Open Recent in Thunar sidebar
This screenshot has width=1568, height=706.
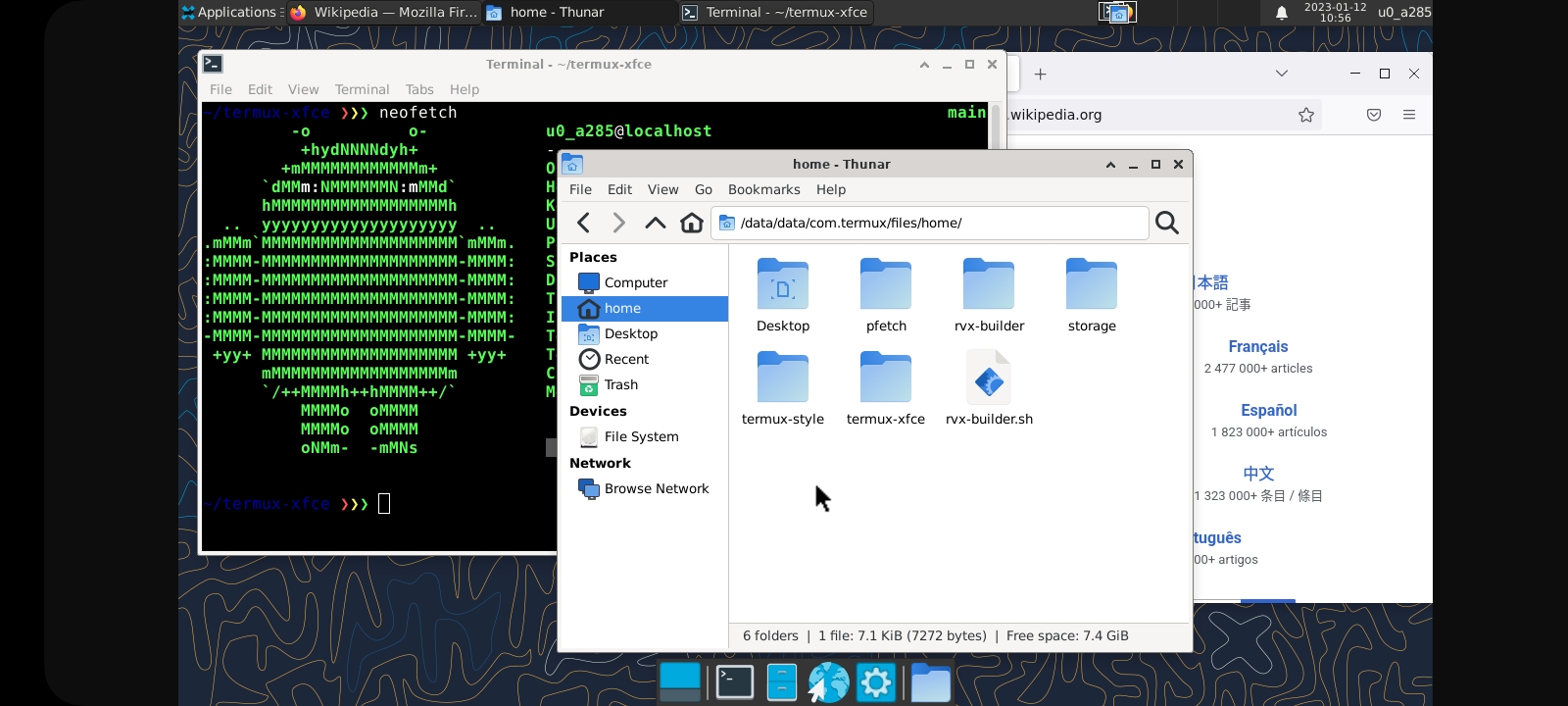pyautogui.click(x=644, y=359)
